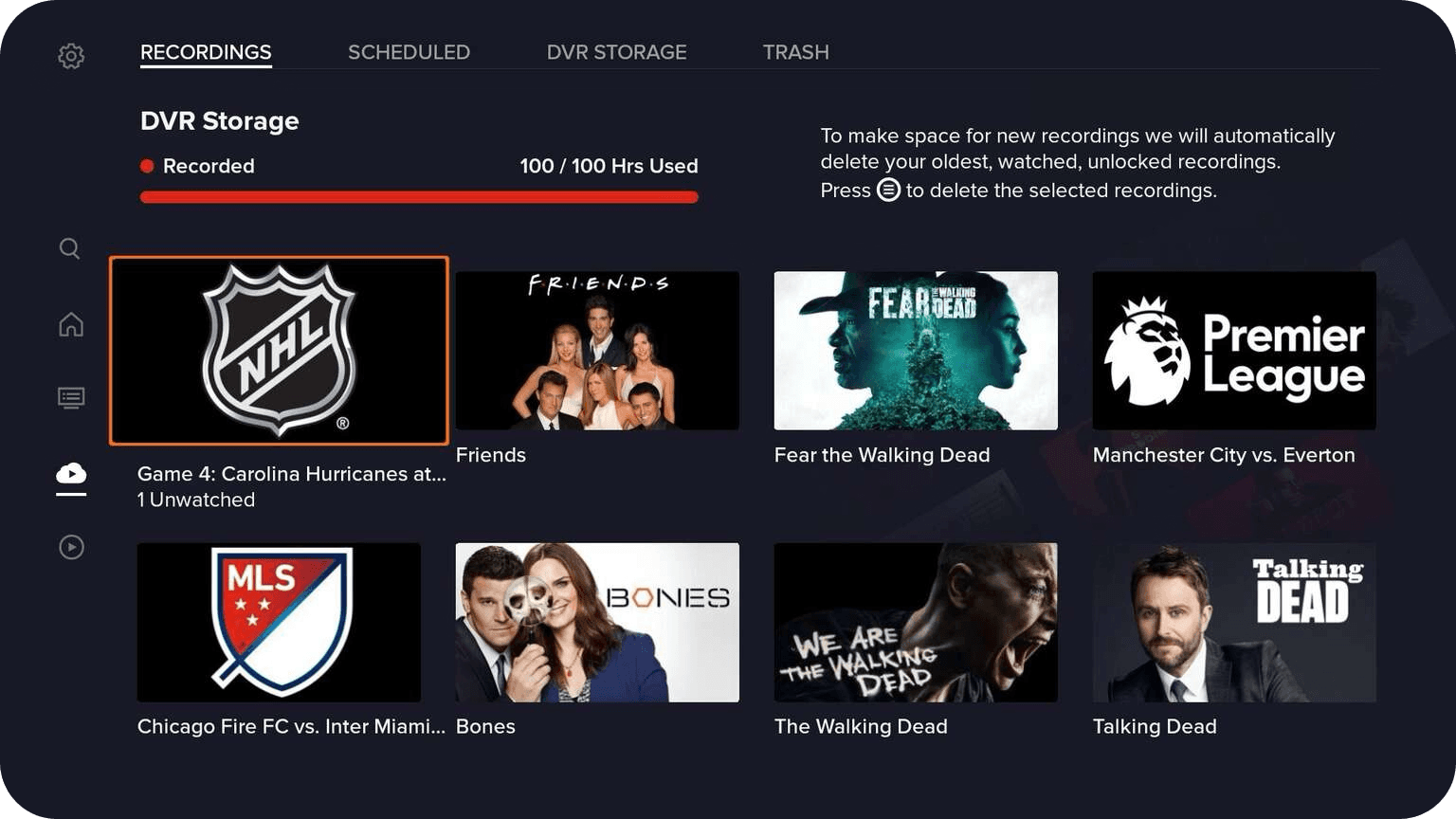Go to Home via sidebar house icon
Screen dimensions: 1456x819
tap(71, 324)
